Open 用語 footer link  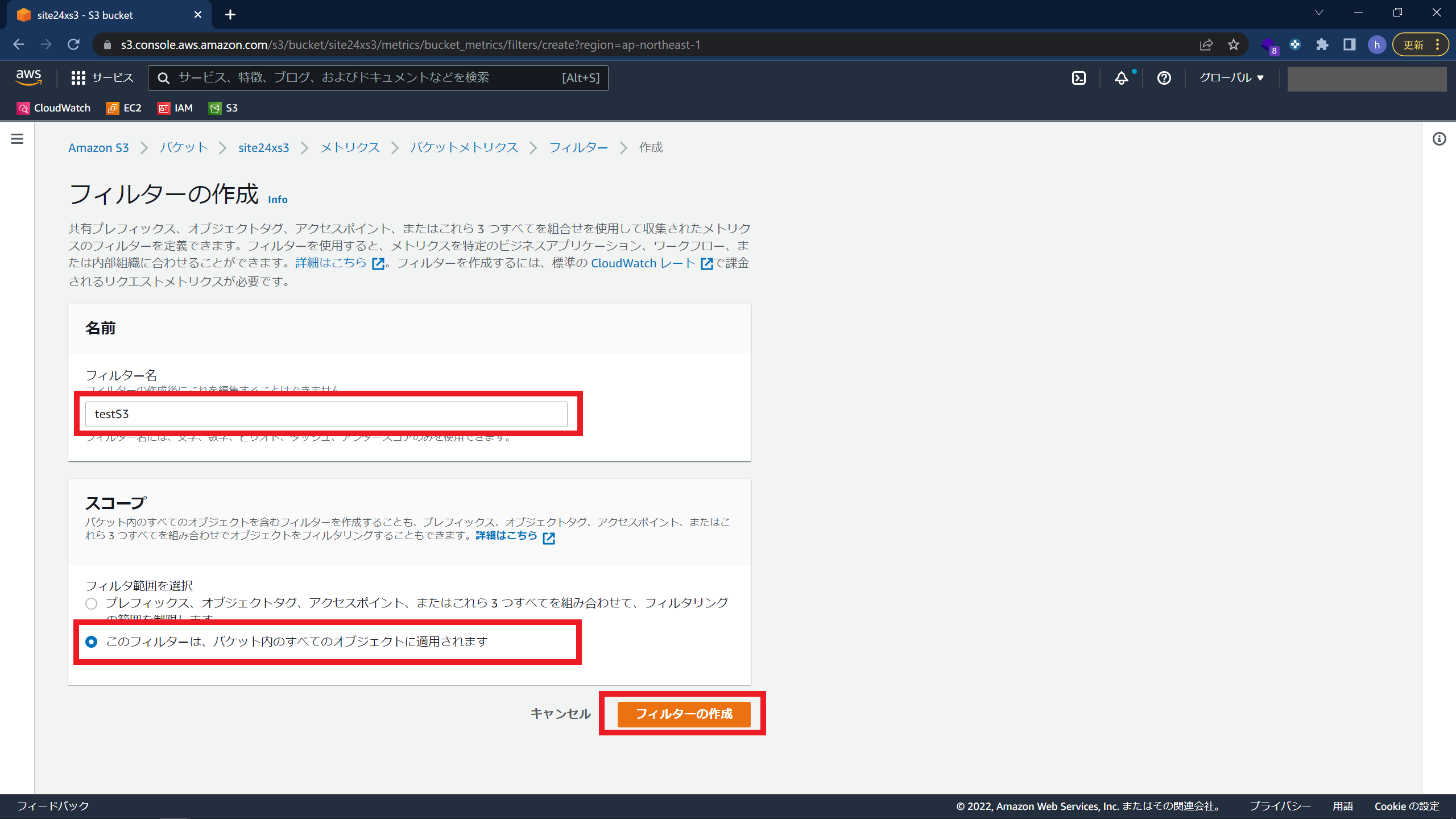(1342, 806)
